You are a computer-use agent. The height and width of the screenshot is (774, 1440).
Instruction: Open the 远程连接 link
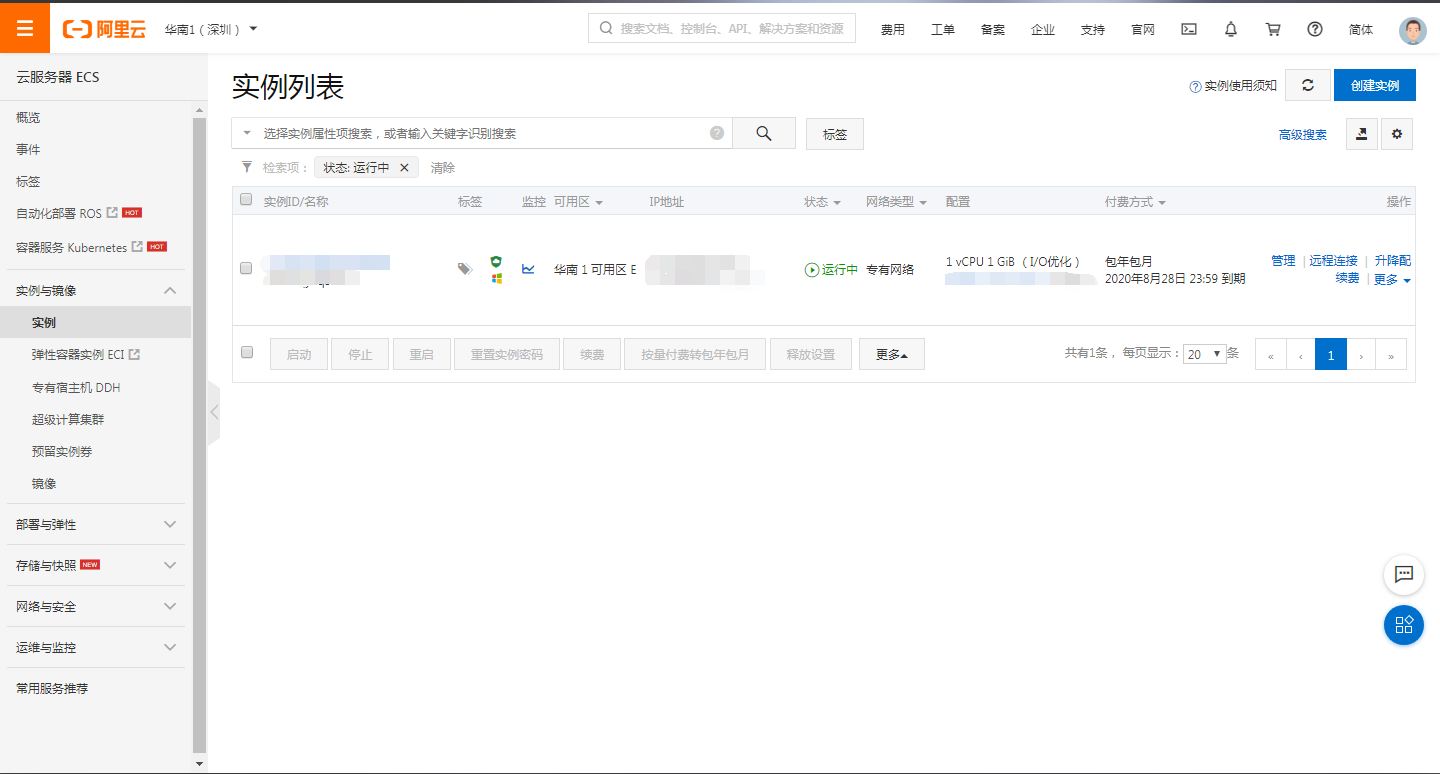point(1333,261)
